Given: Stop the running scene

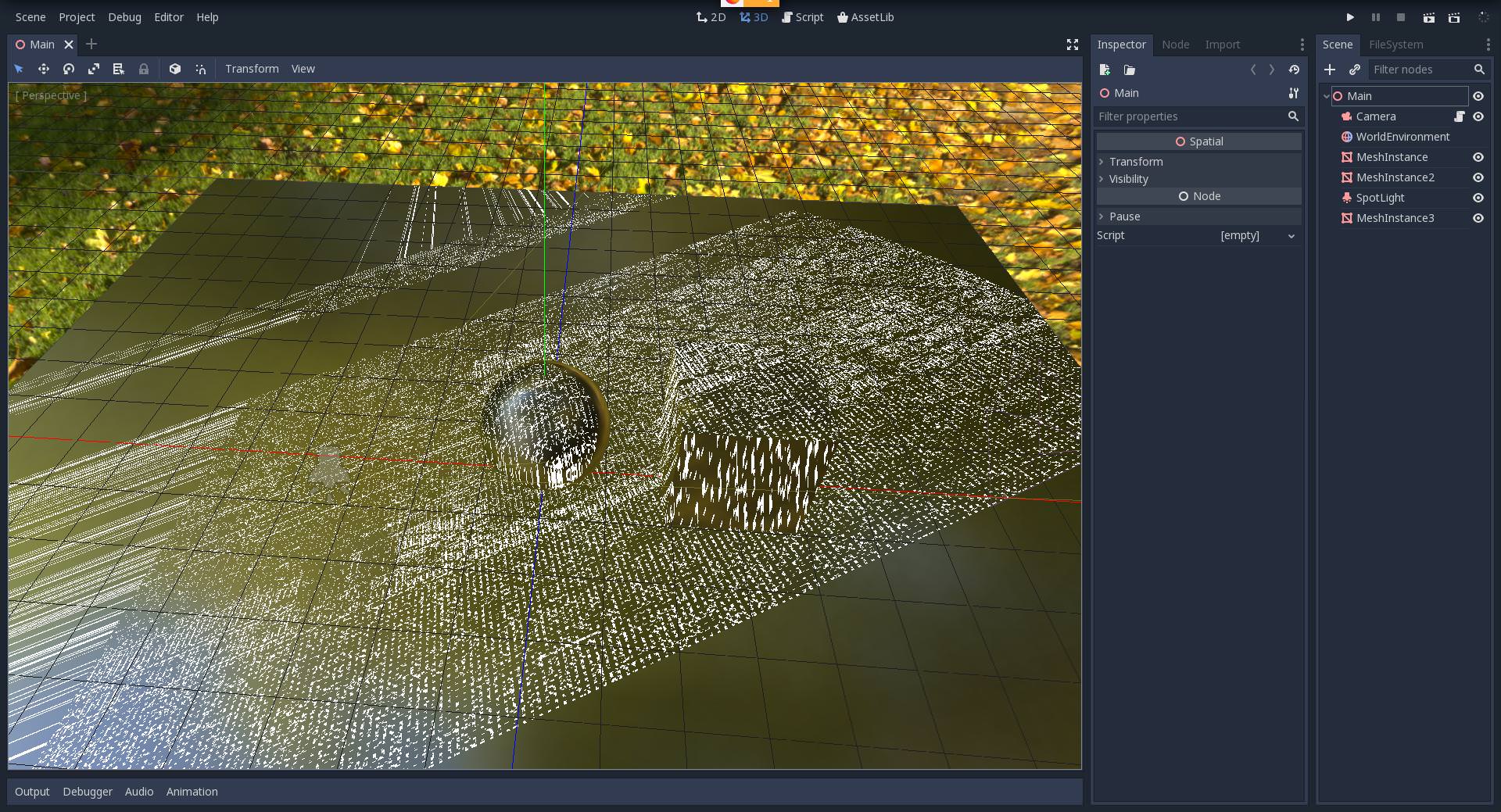Looking at the screenshot, I should pos(1401,17).
